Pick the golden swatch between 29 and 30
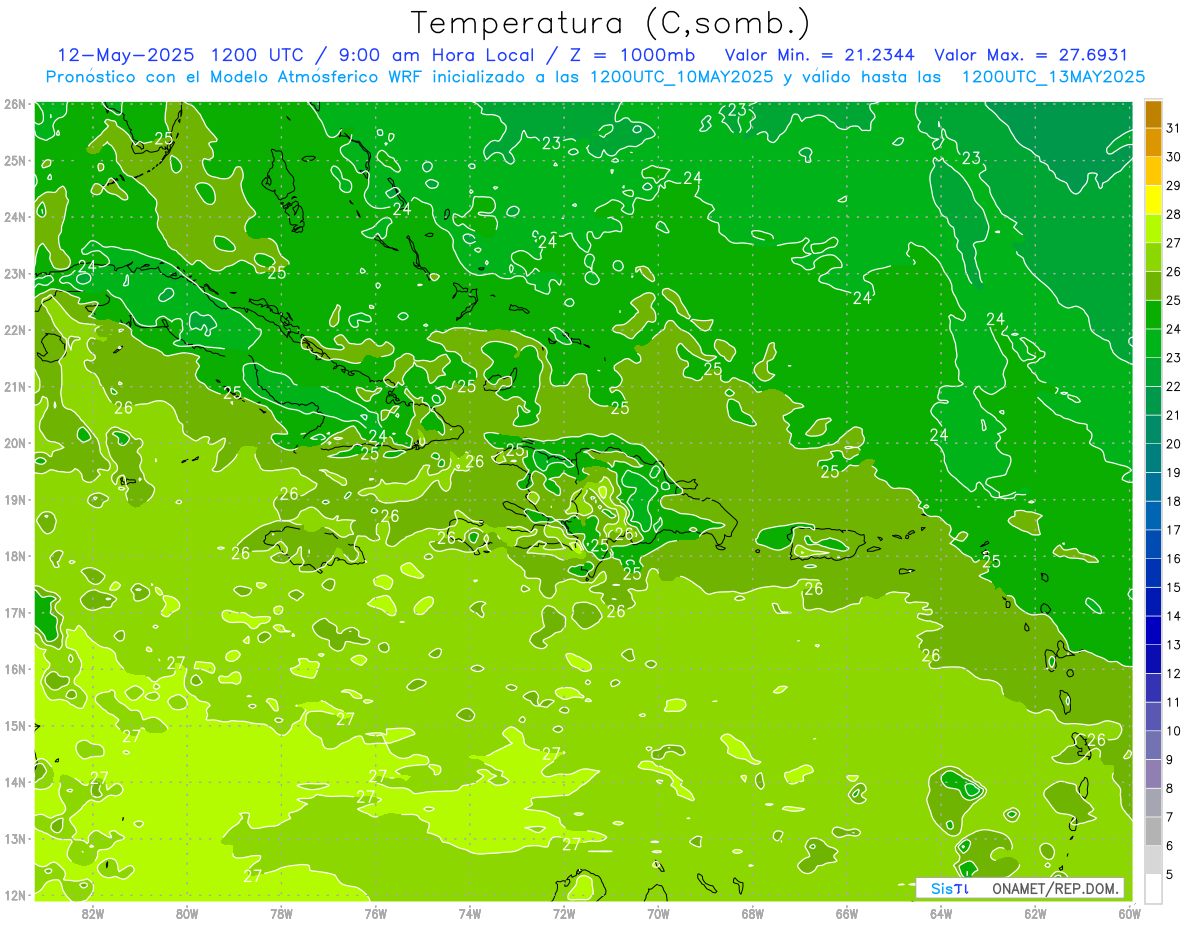The height and width of the screenshot is (927, 1200). (1153, 171)
